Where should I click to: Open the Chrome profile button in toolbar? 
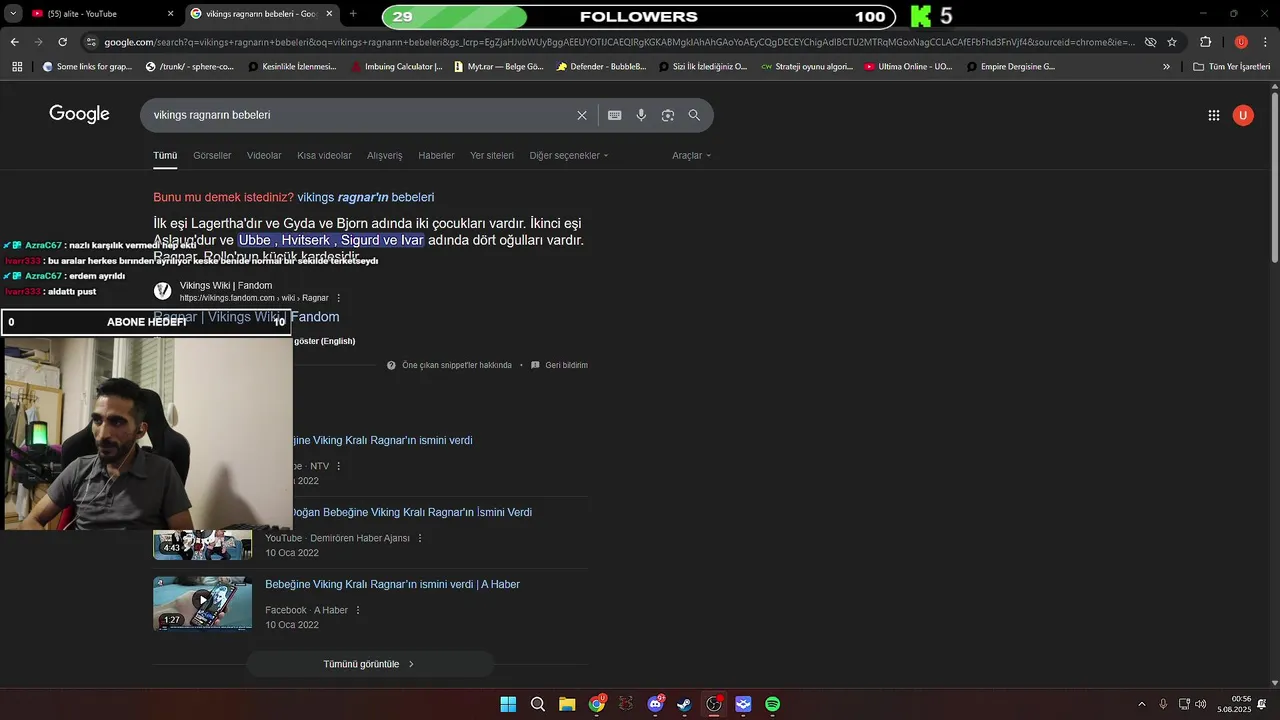tap(1241, 42)
